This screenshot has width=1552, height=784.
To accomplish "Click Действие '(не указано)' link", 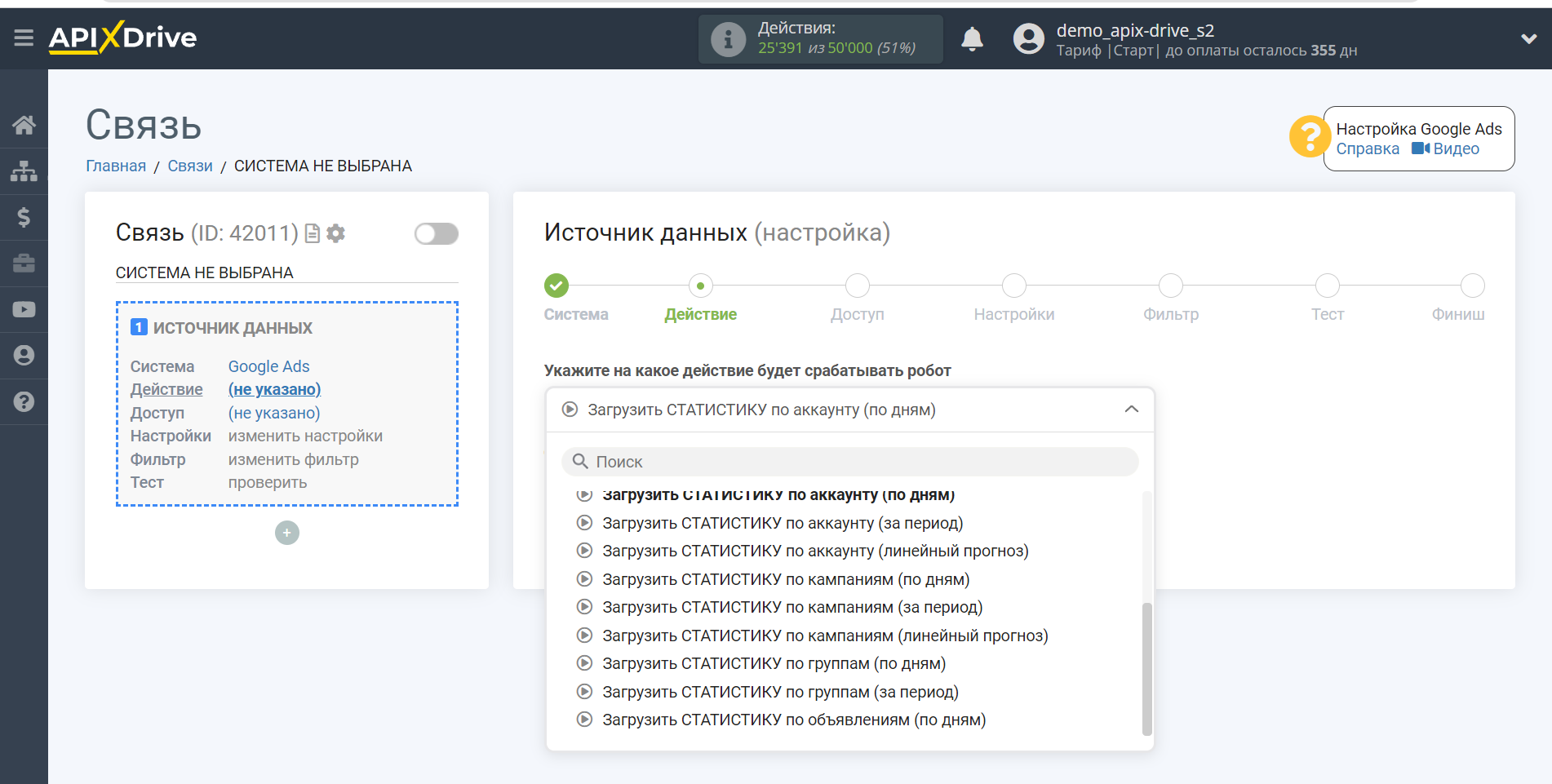I will coord(274,389).
